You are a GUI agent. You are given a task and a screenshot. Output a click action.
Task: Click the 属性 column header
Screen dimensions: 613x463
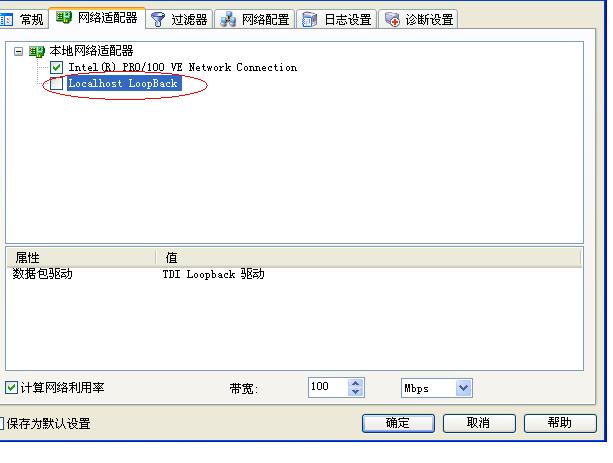81,257
